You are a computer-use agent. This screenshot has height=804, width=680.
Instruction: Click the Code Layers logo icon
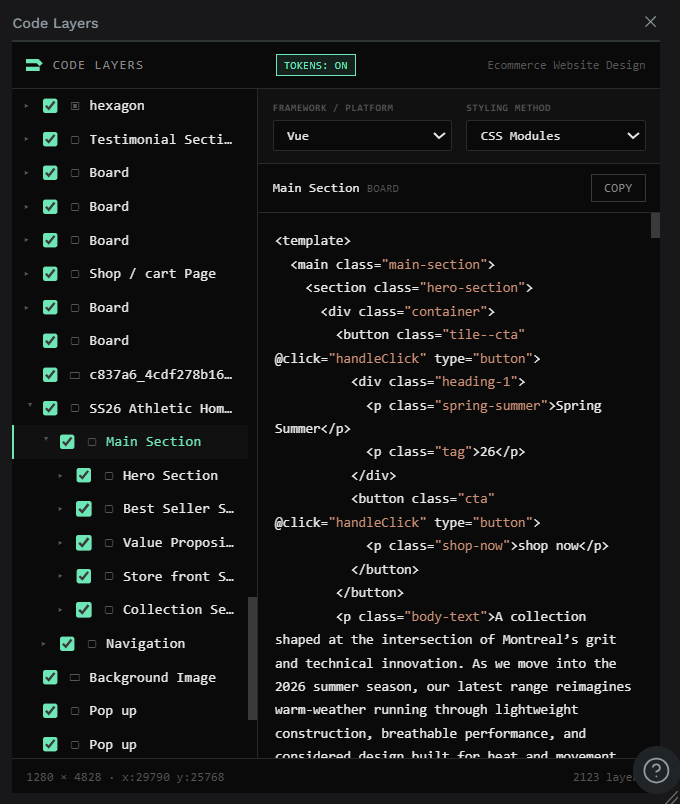click(34, 65)
